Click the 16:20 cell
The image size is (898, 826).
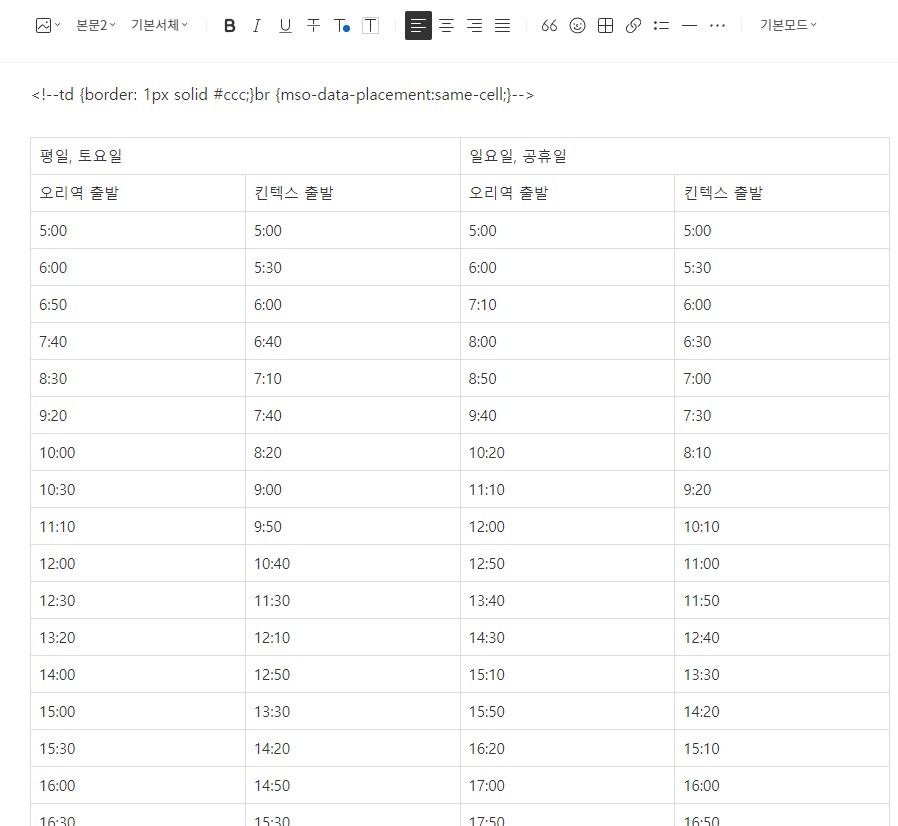(568, 748)
